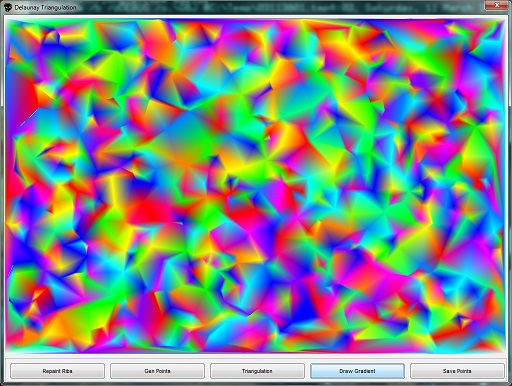512x386 pixels.
Task: Save points using Save Points button
Action: click(x=457, y=371)
